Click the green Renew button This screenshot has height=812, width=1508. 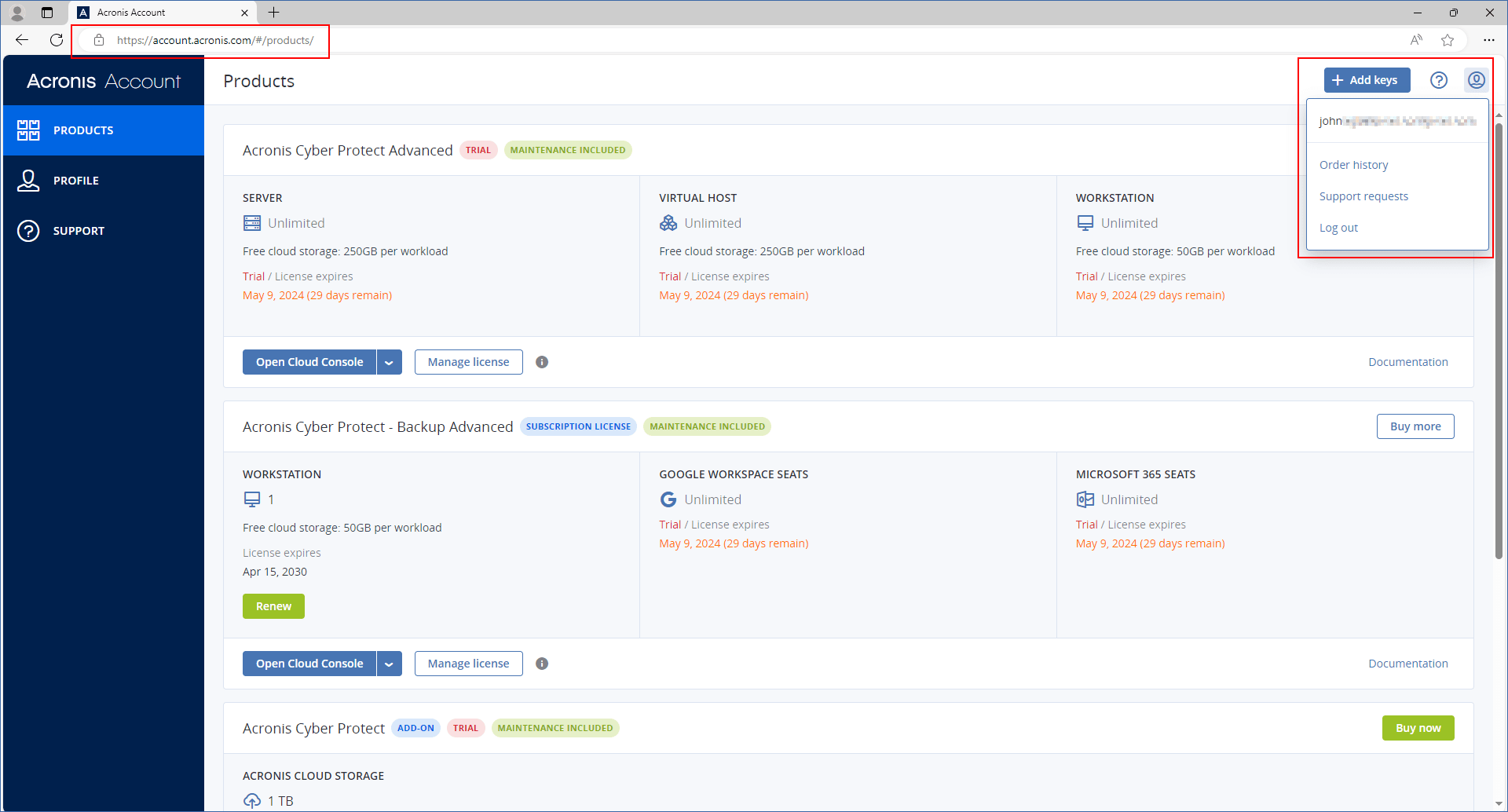tap(273, 606)
